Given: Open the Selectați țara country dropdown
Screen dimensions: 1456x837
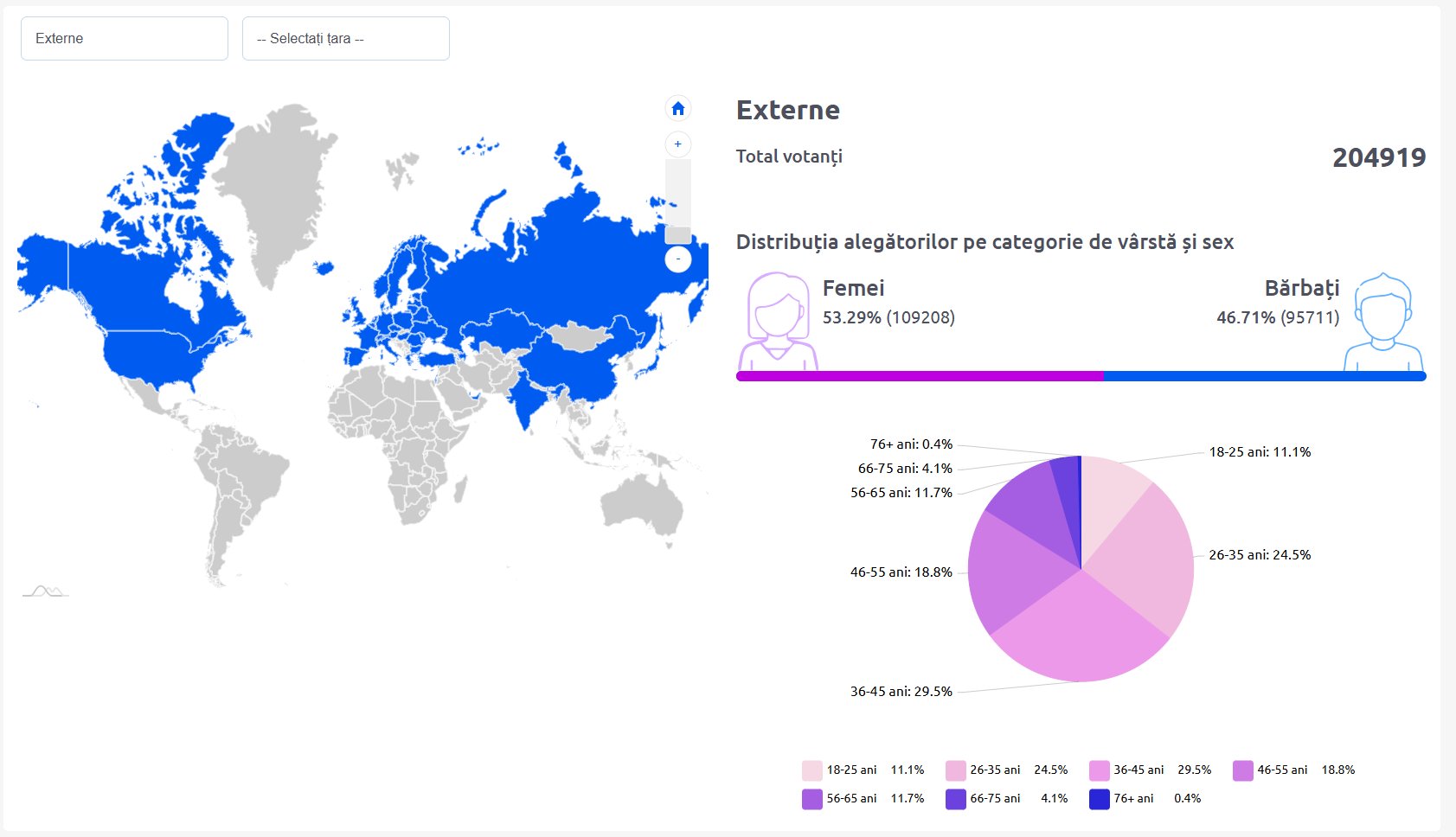Looking at the screenshot, I should 346,39.
